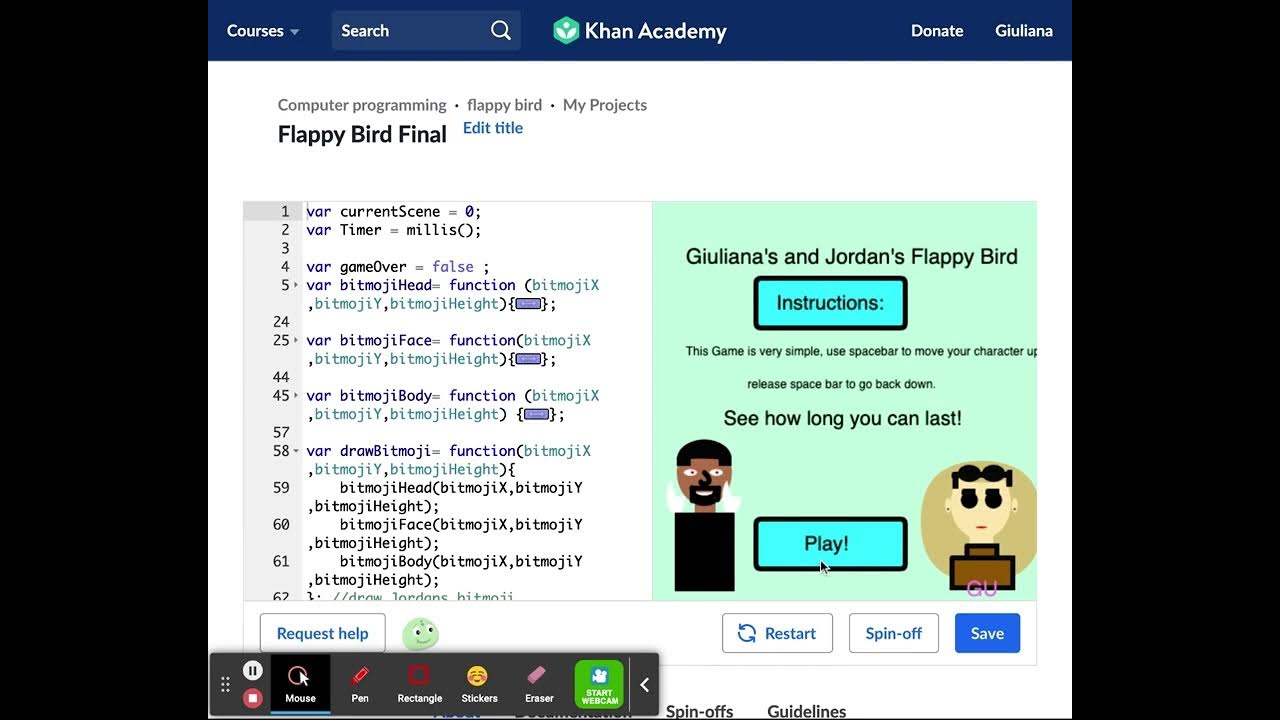Open My Projects breadcrumb link

click(605, 105)
